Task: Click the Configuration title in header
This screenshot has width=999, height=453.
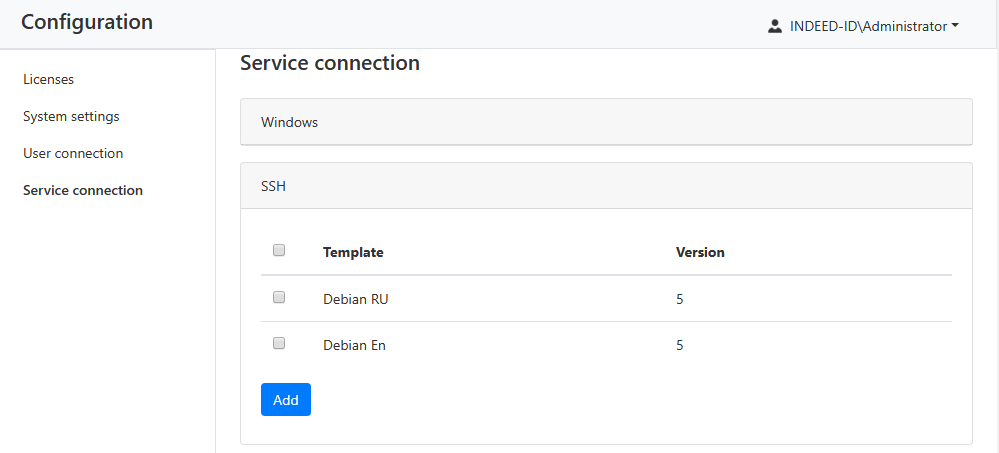Action: click(x=87, y=22)
